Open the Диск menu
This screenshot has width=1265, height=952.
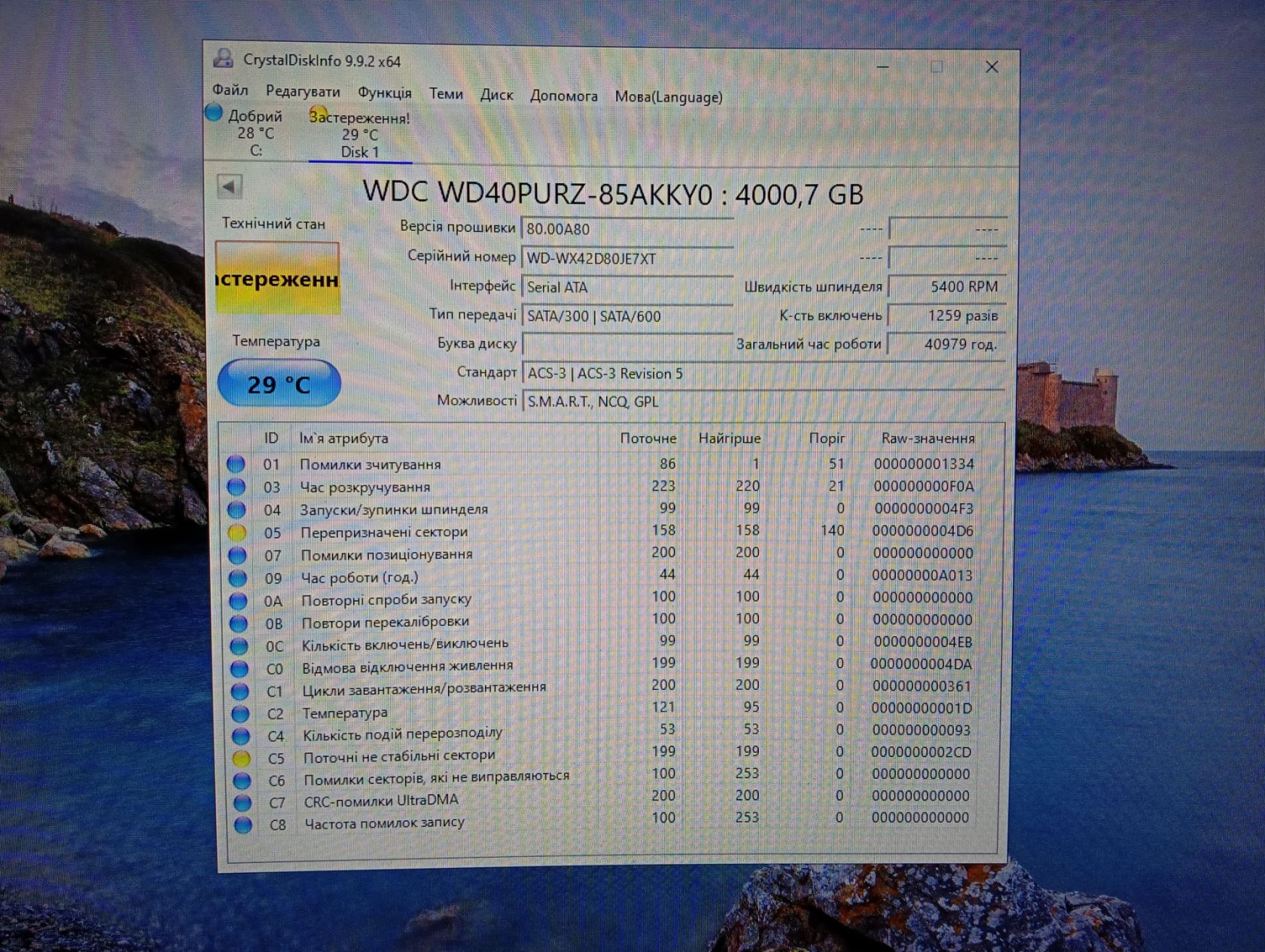[x=496, y=95]
